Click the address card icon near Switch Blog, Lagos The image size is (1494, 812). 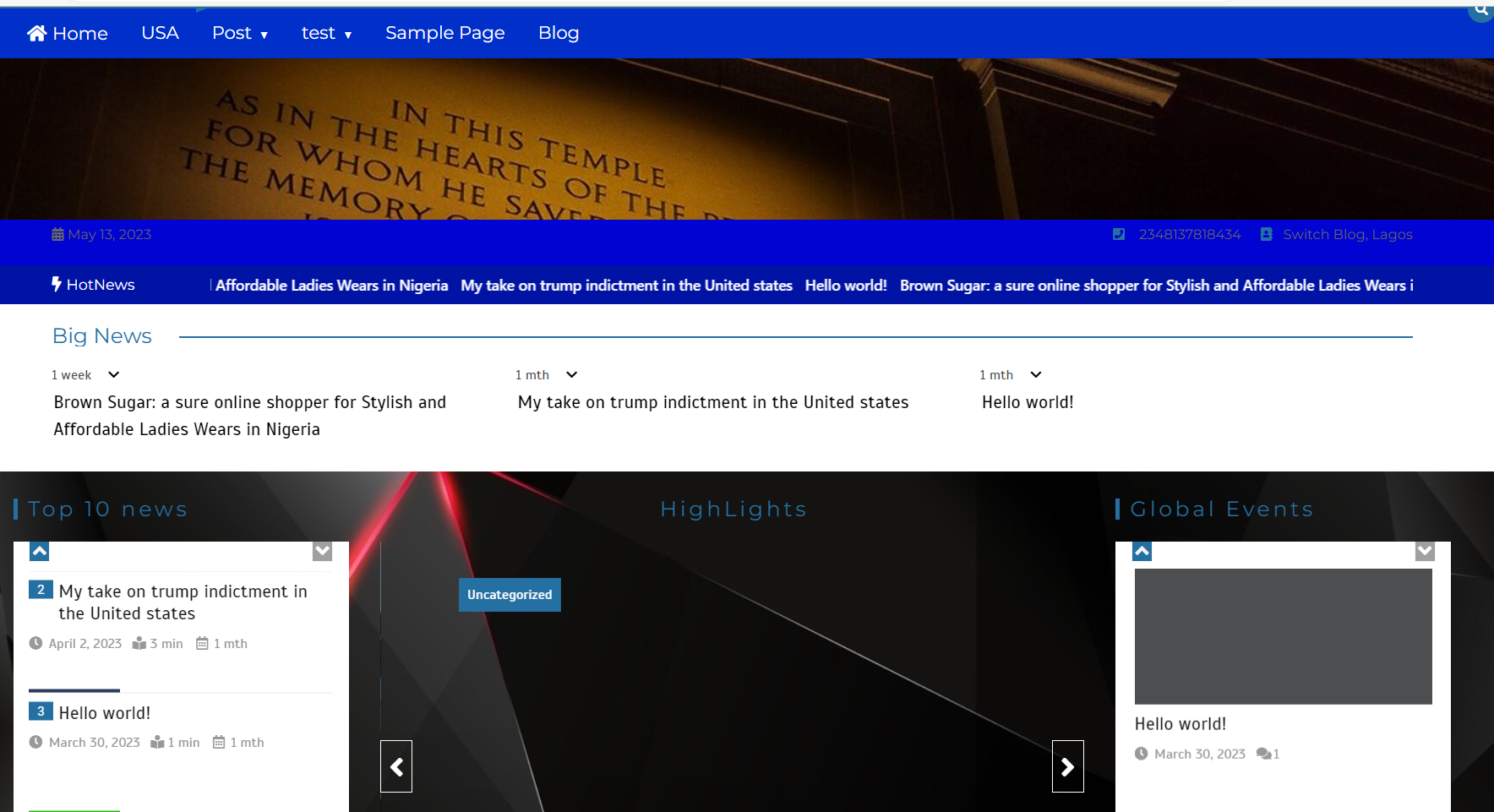pos(1265,234)
